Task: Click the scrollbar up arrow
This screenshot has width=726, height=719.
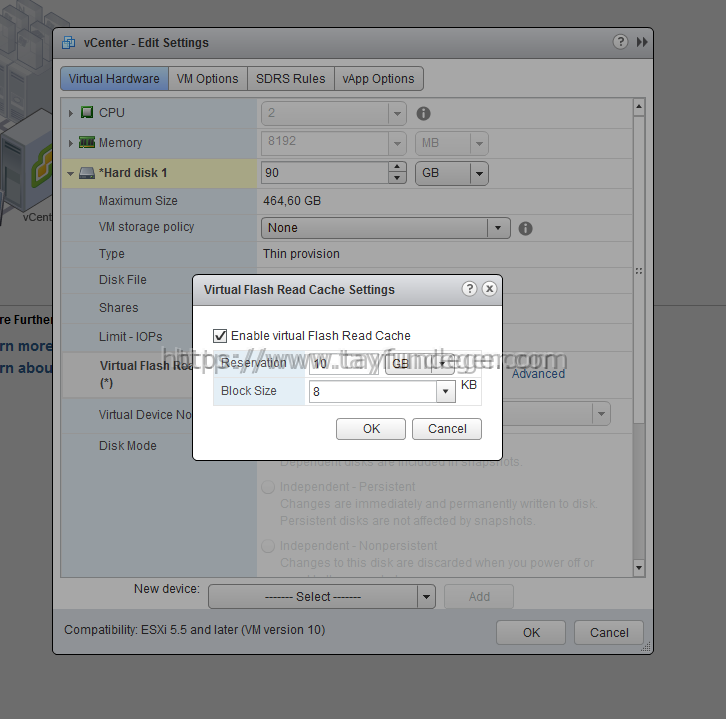Action: pos(639,107)
